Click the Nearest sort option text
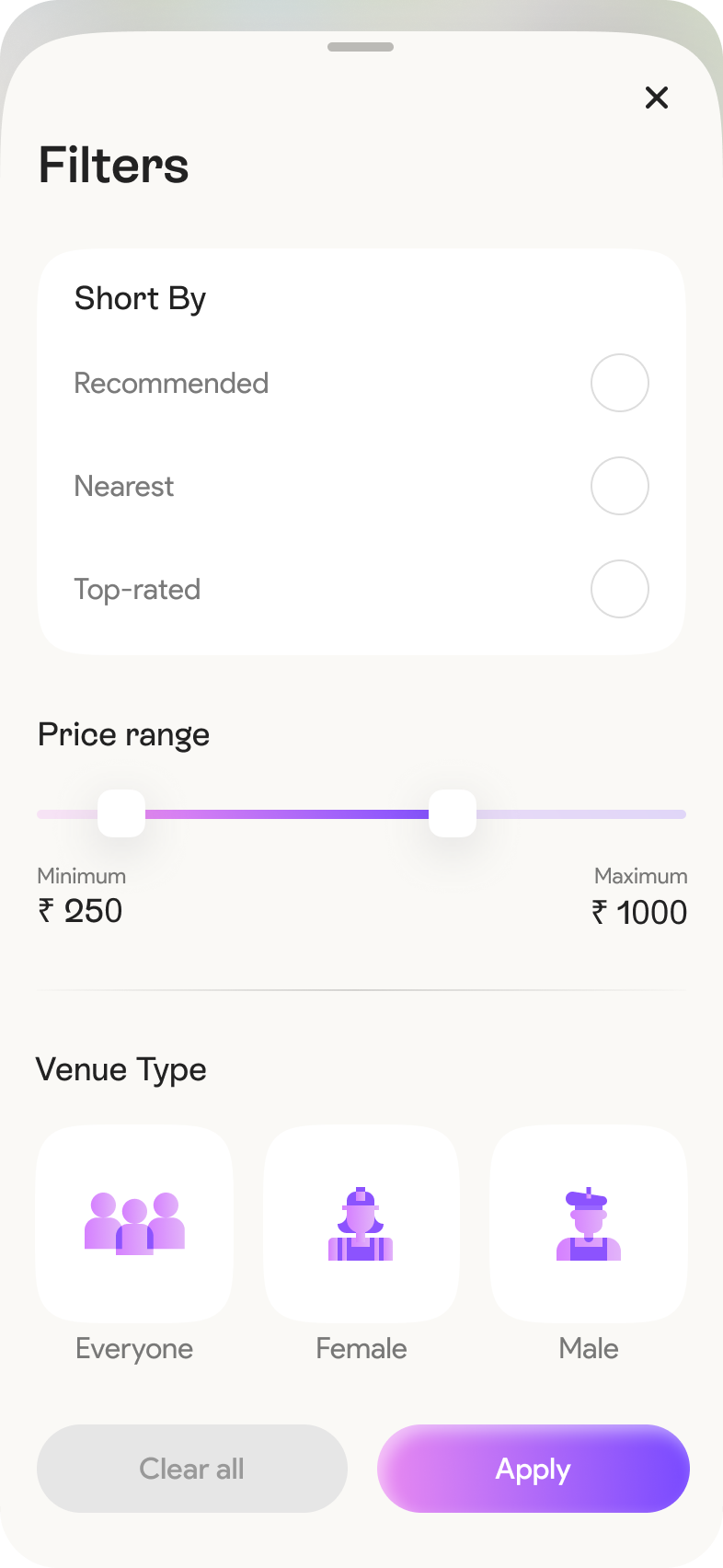 tap(124, 486)
